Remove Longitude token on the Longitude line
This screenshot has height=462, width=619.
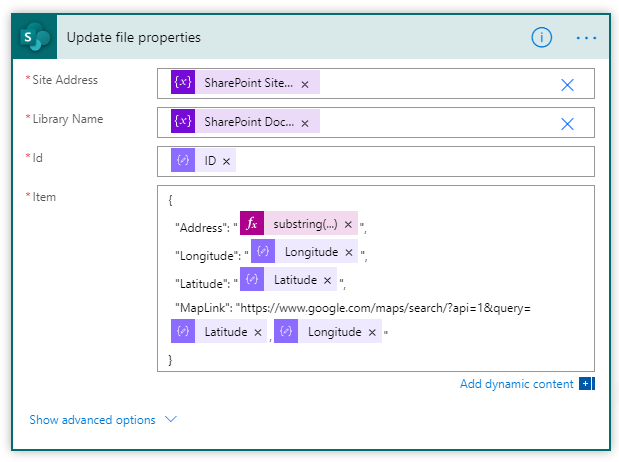(348, 252)
